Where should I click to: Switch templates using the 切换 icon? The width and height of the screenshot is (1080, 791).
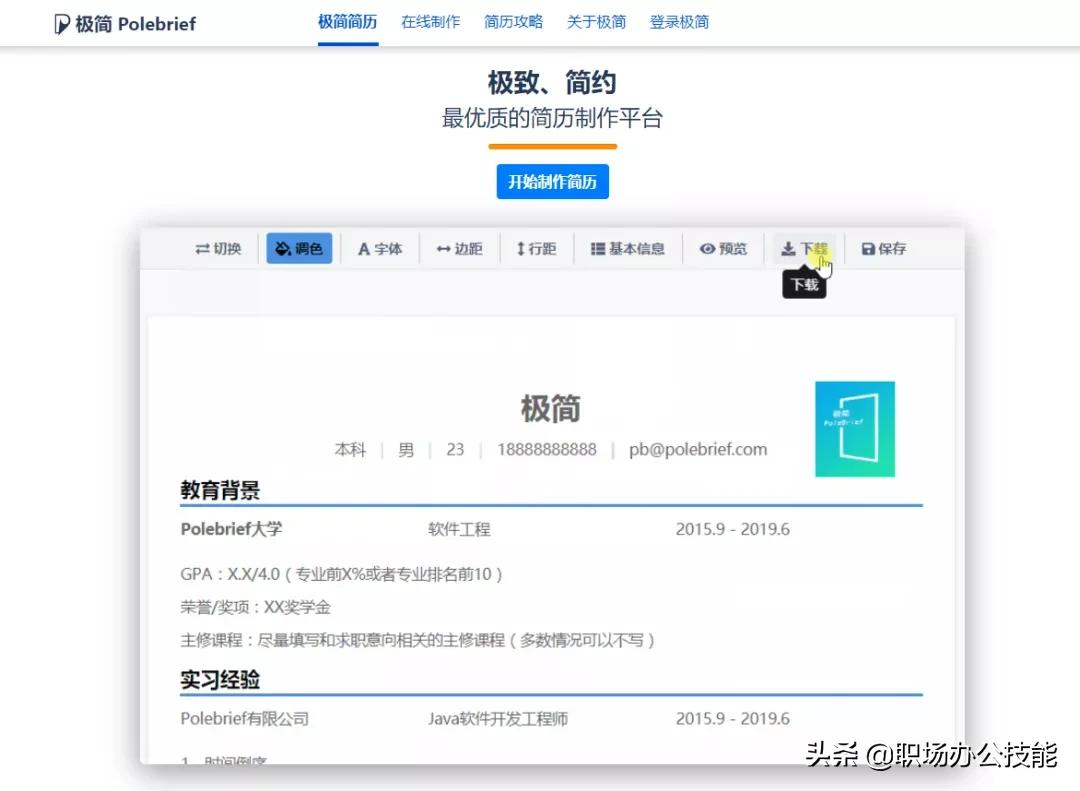tap(217, 248)
